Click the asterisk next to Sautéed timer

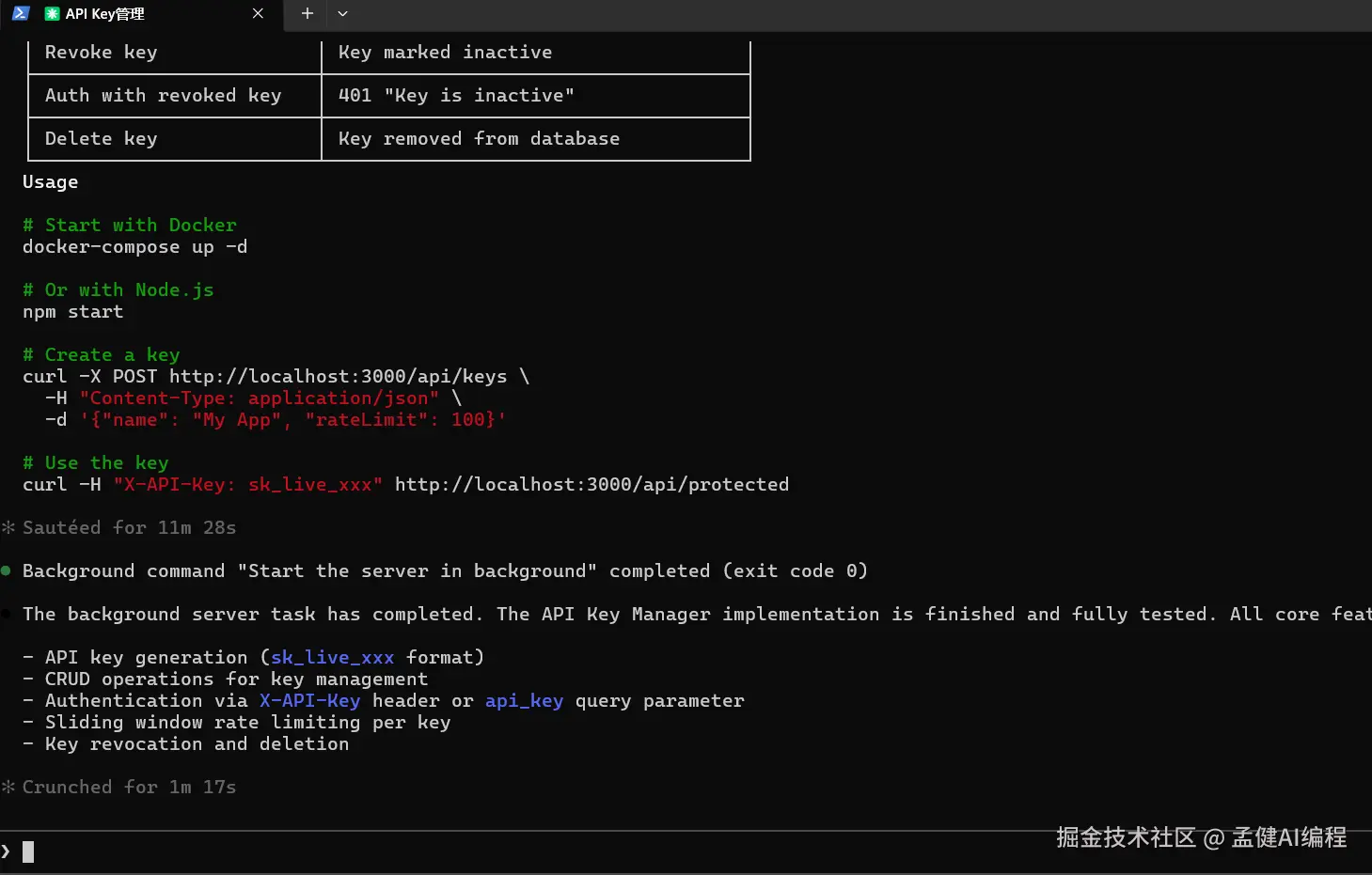pos(8,527)
